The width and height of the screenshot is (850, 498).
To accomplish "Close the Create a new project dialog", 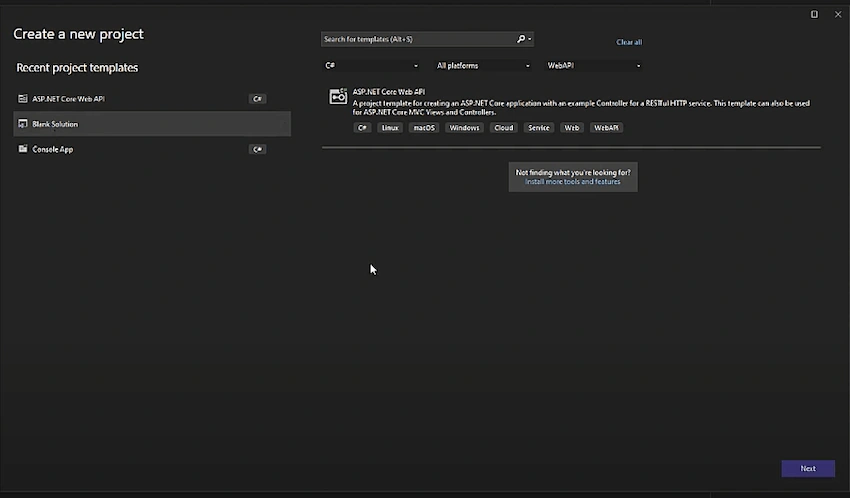I will (x=838, y=15).
